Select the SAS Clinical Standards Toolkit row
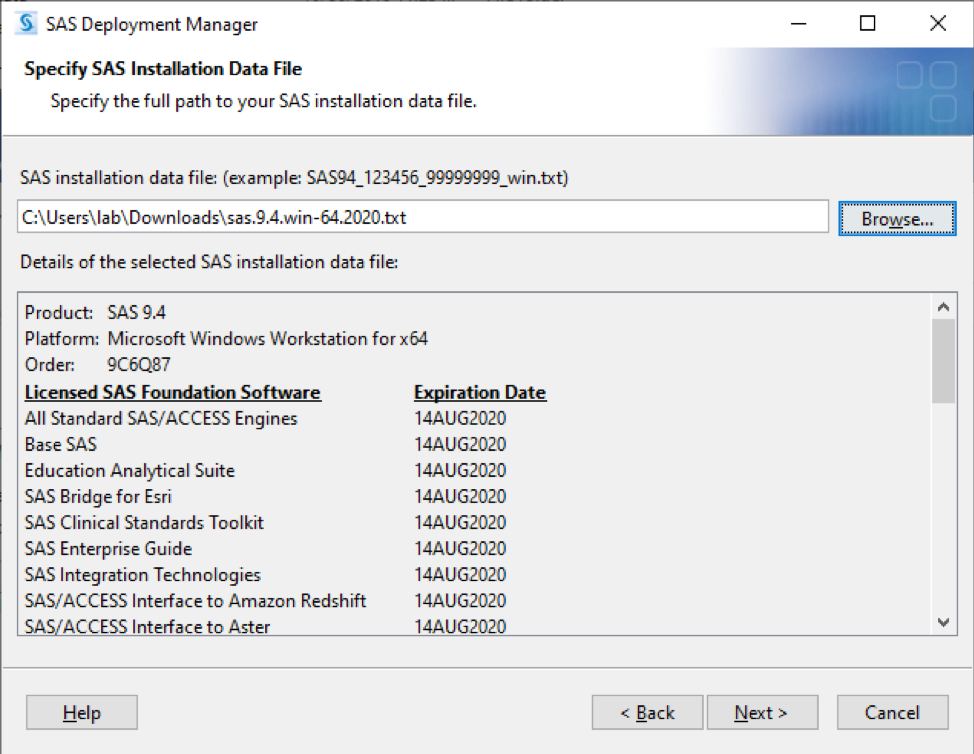The height and width of the screenshot is (754, 974). (266, 522)
